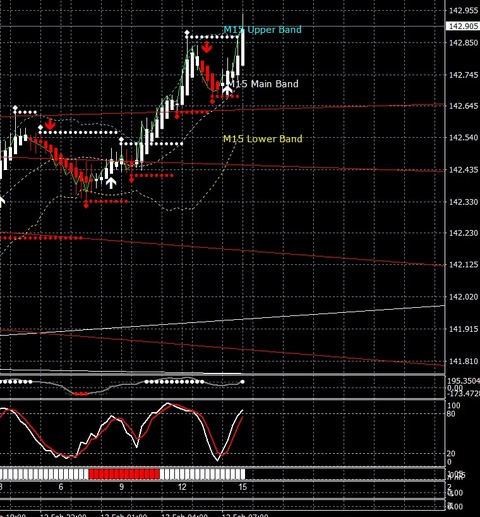
Task: Click the 142.850 price axis label
Action: click(463, 43)
